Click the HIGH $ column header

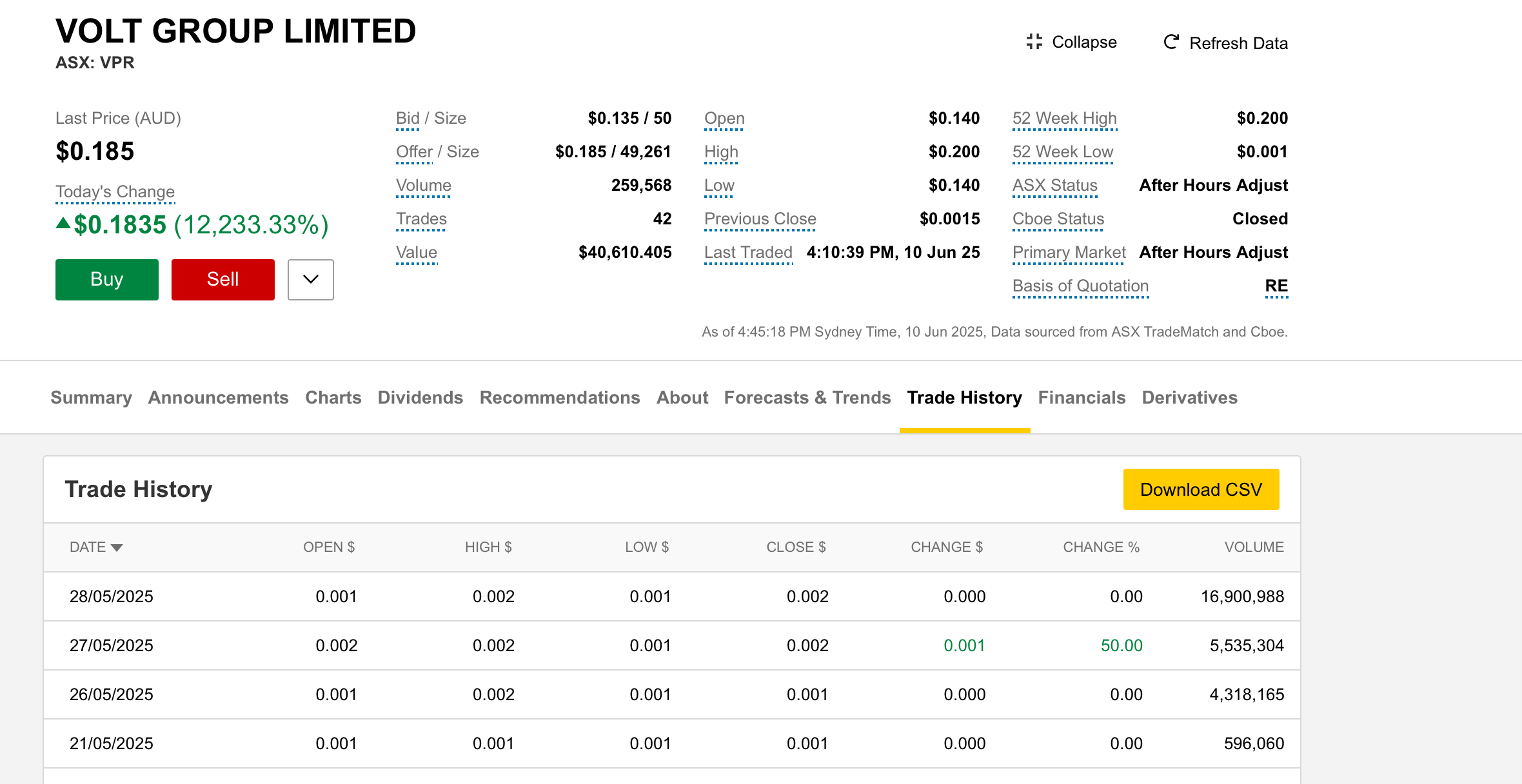pyautogui.click(x=488, y=547)
